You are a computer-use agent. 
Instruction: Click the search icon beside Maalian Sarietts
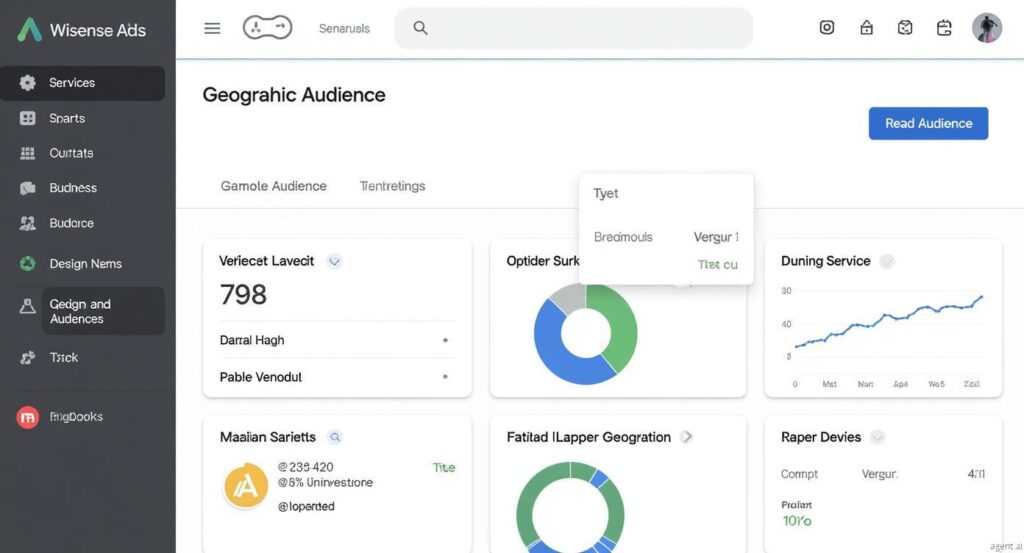pos(335,437)
